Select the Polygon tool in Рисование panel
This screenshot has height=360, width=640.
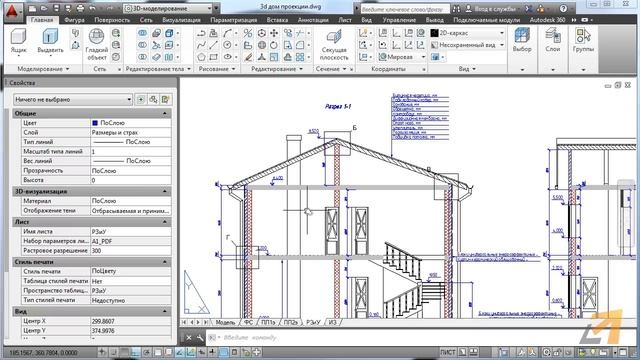click(x=201, y=57)
